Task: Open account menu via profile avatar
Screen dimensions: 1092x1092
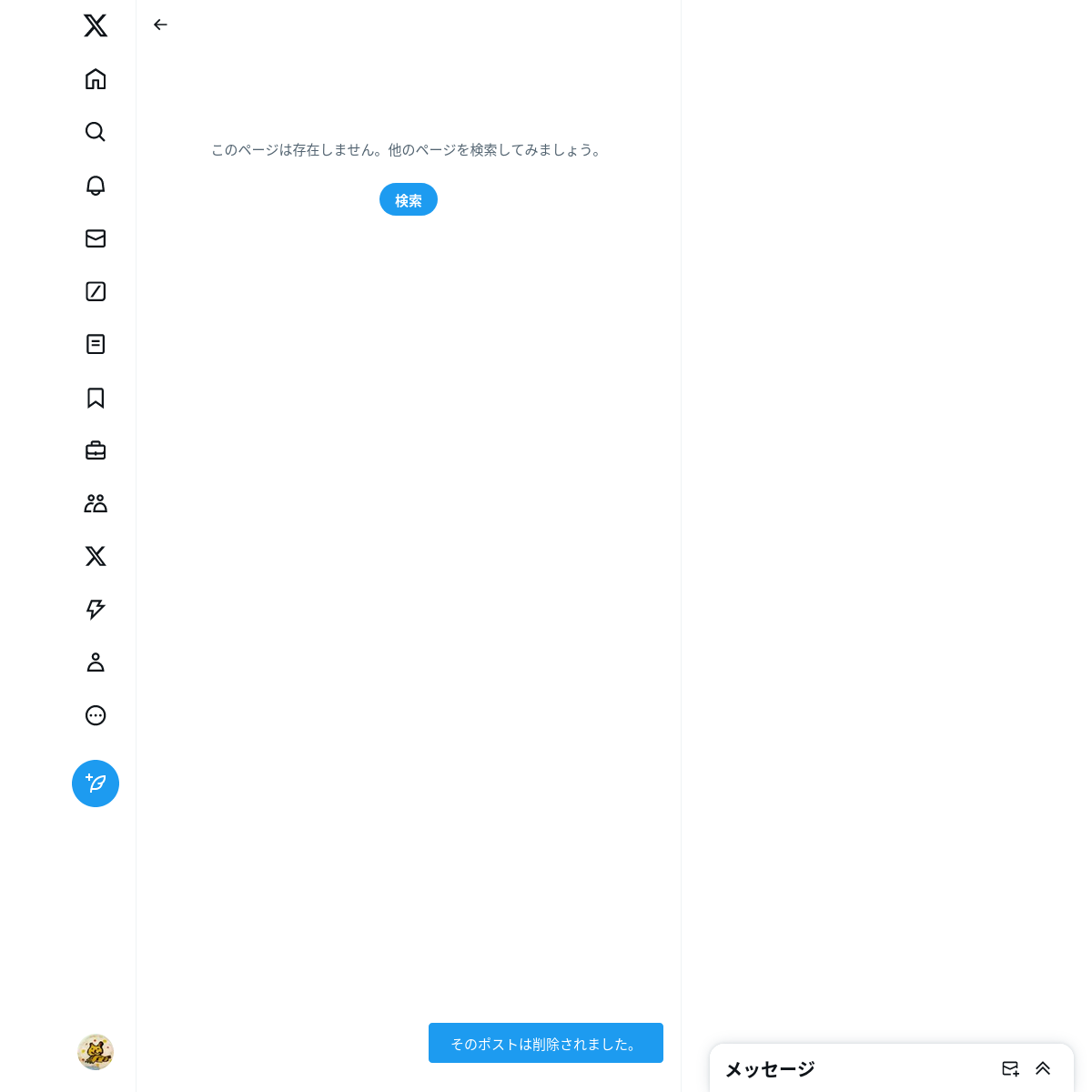Action: pos(96,1052)
